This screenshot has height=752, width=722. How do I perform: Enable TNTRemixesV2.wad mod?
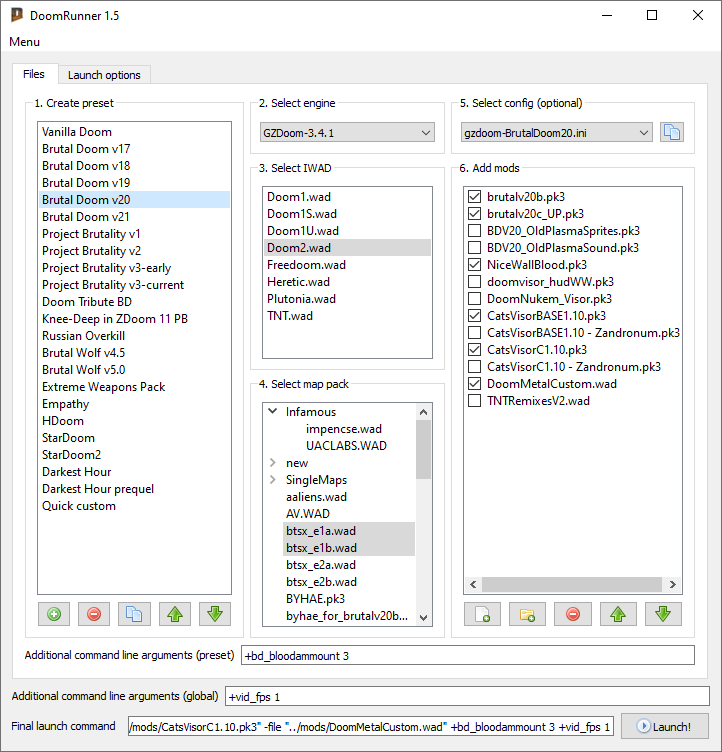pyautogui.click(x=474, y=400)
